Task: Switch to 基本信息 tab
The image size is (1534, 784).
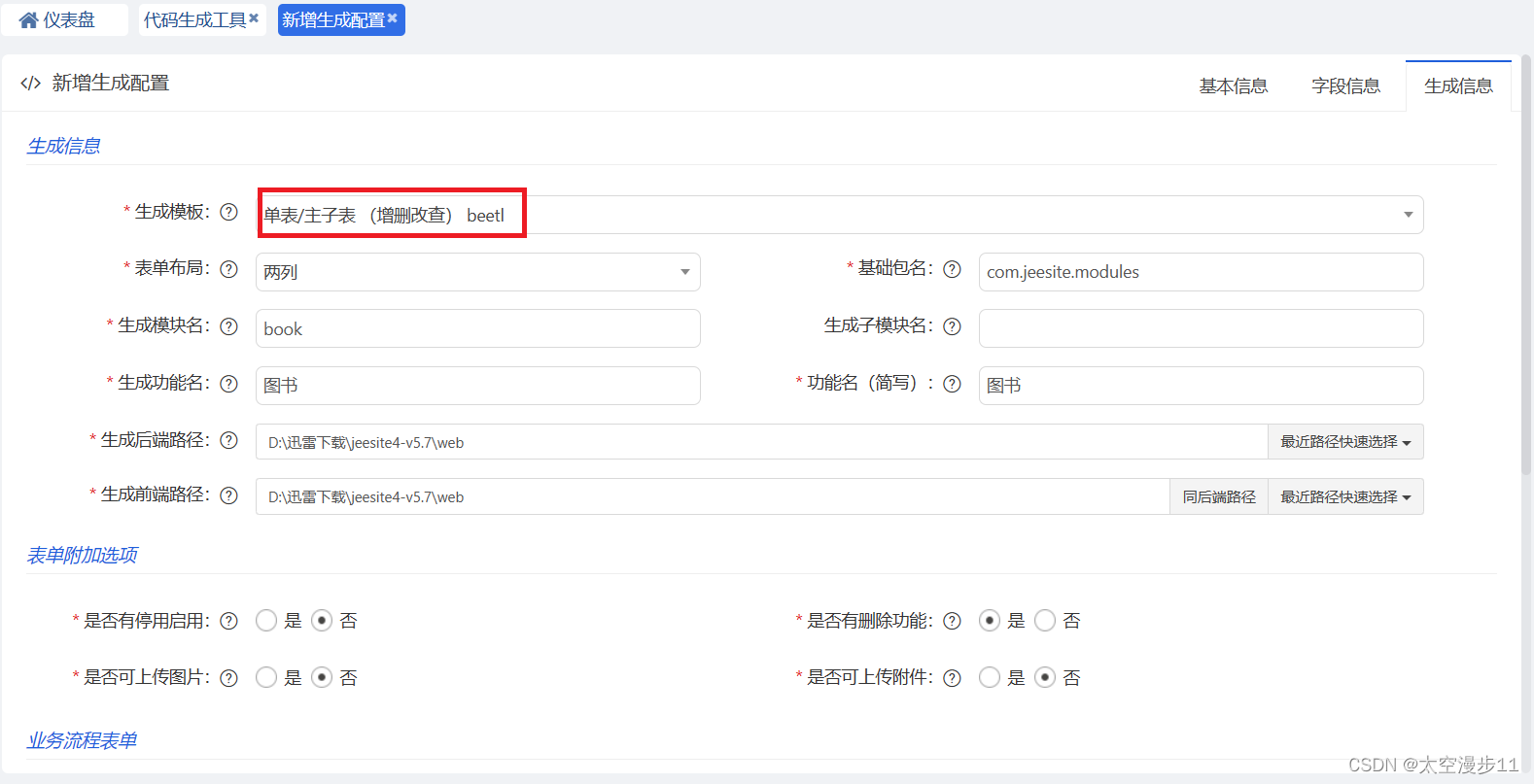Action: [1234, 86]
